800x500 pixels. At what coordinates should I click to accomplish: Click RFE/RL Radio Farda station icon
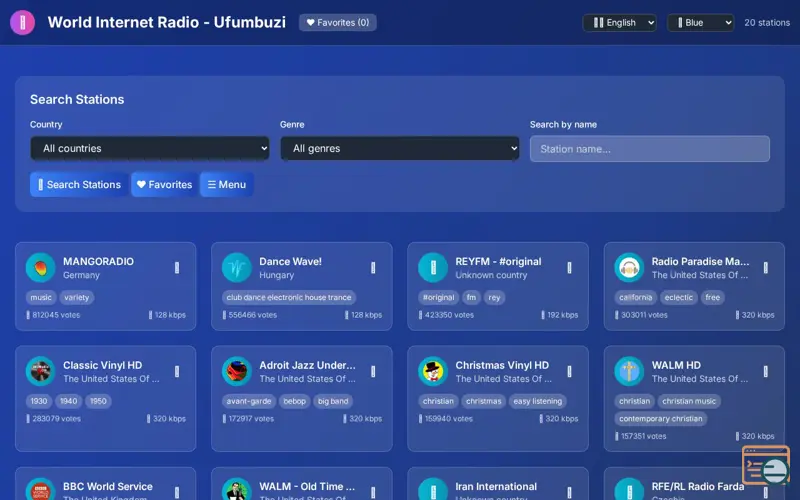(629, 490)
